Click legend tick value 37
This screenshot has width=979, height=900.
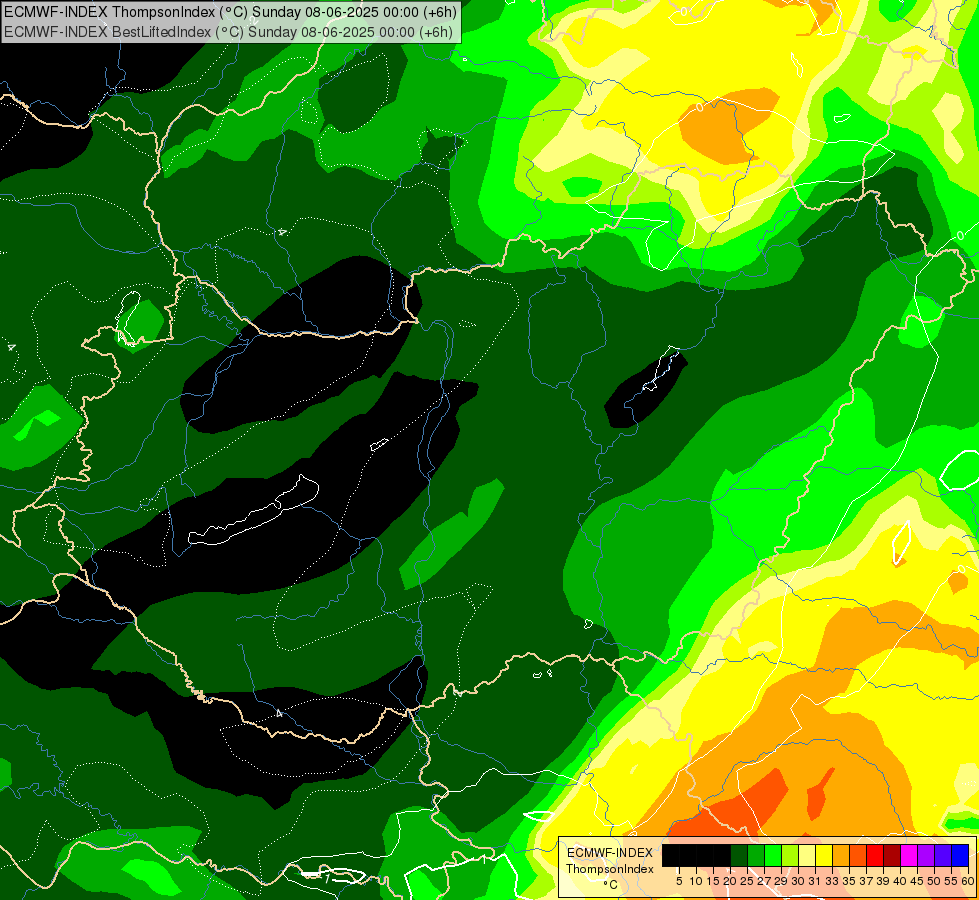(866, 881)
